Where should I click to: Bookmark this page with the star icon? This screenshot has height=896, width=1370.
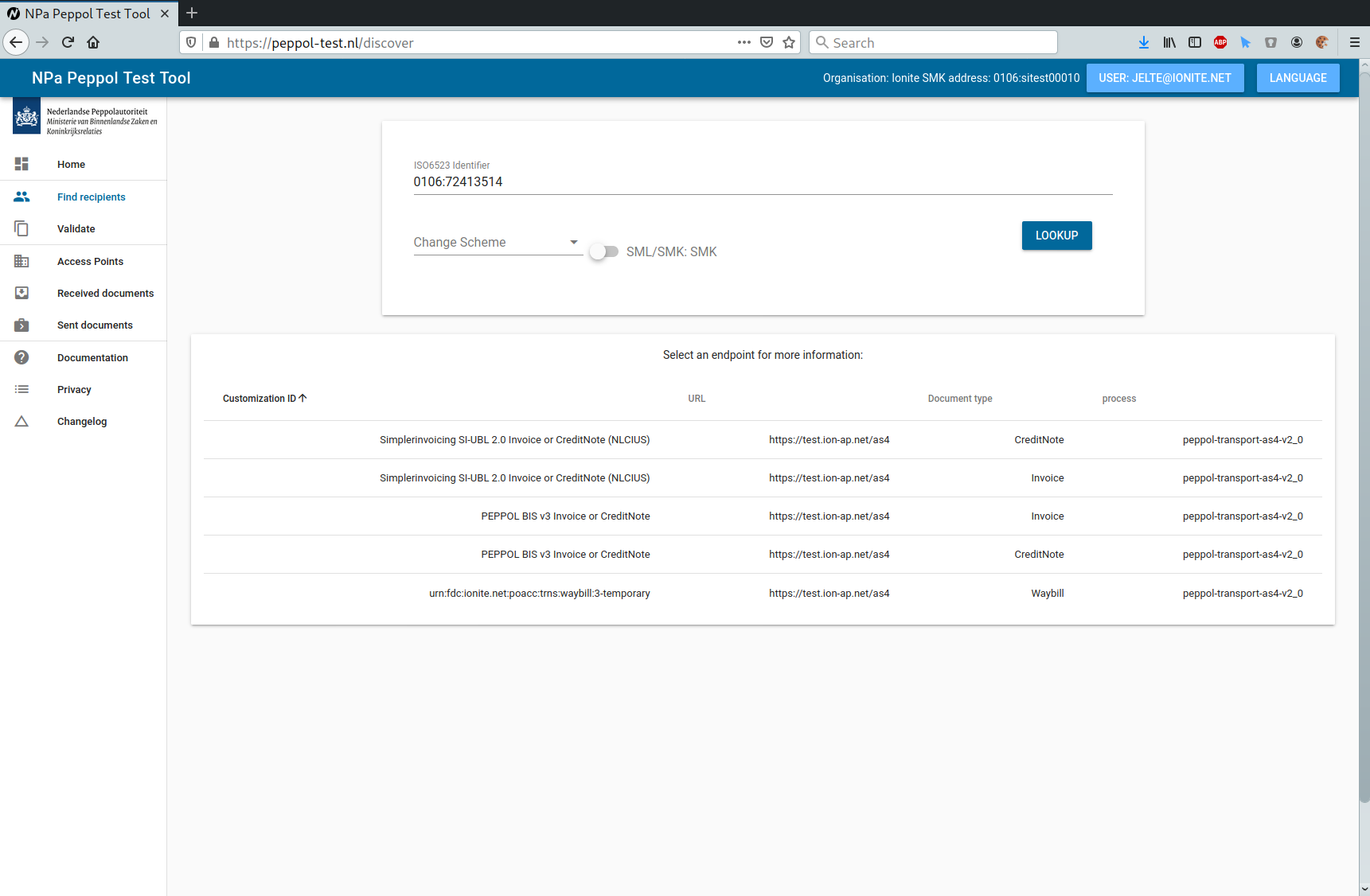[789, 42]
